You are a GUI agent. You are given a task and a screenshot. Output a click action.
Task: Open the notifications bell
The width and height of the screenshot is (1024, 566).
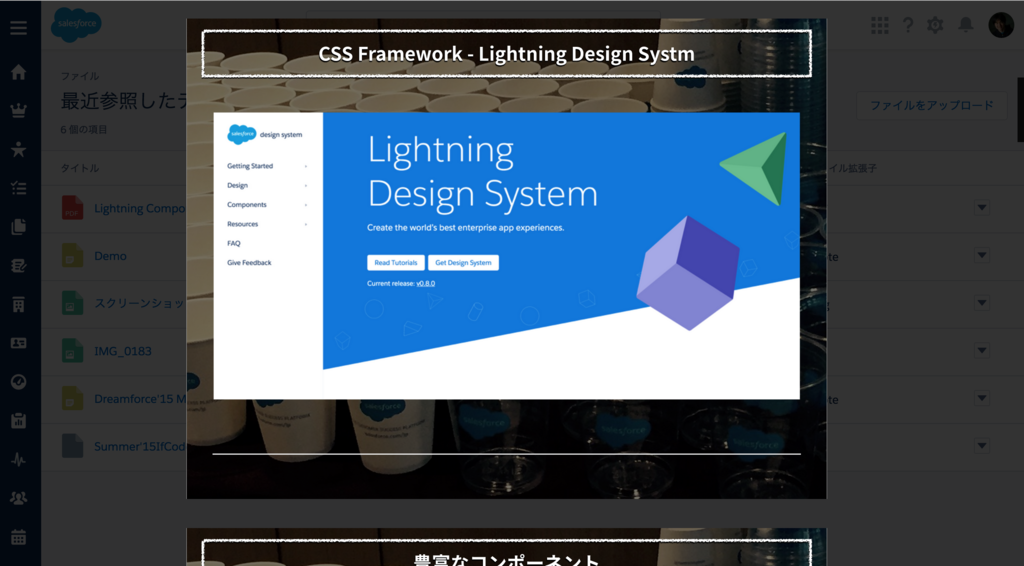[x=965, y=25]
